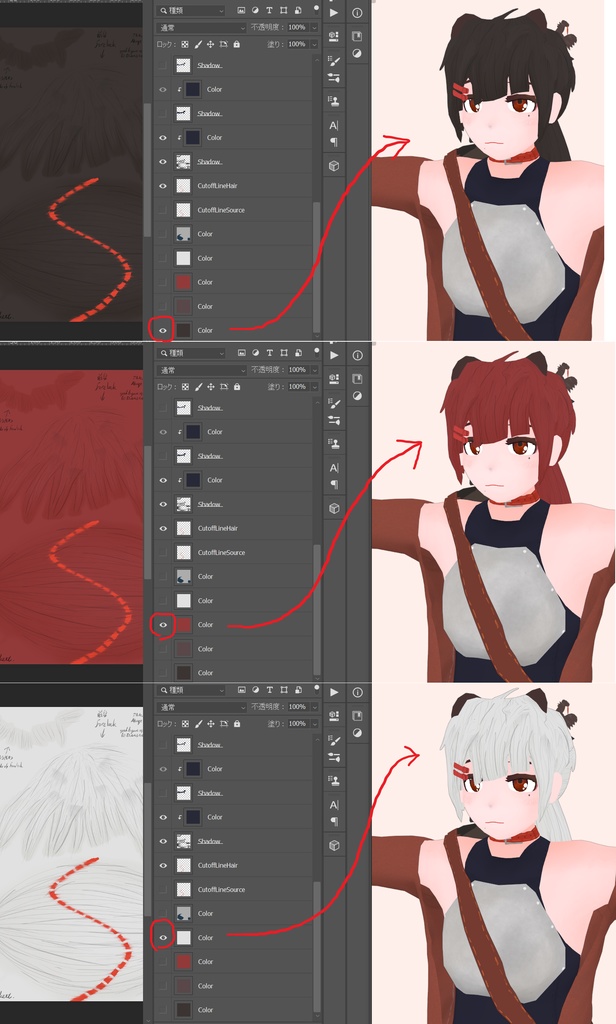
Task: Click type layer filter T icon, brown-hair panel
Action: (269, 10)
